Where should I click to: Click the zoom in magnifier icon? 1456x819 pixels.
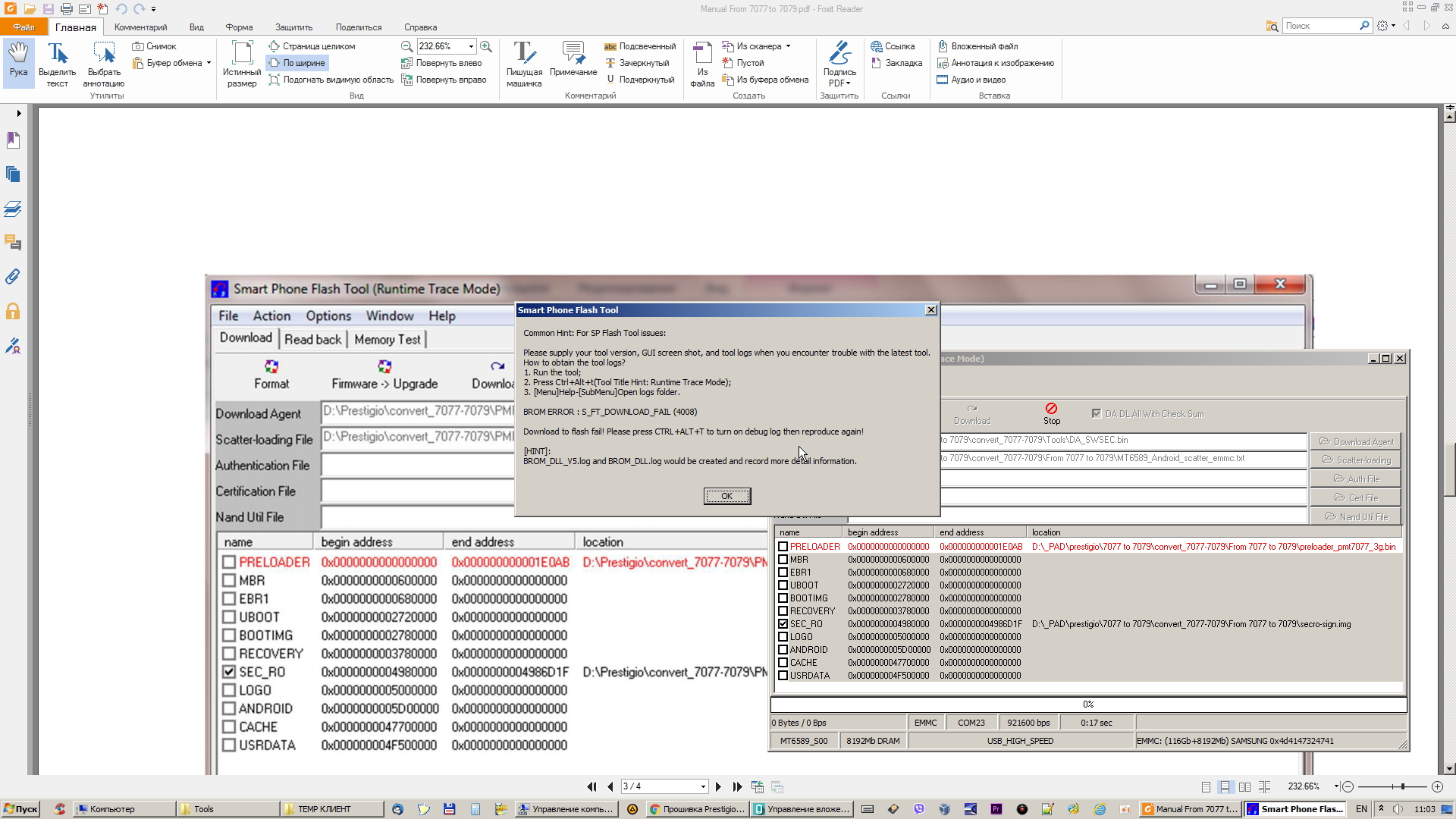click(x=486, y=46)
